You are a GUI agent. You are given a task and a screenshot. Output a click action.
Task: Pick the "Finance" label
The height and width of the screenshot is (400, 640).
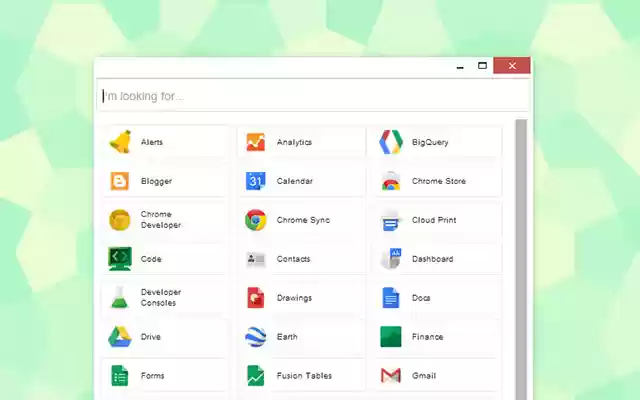point(427,337)
